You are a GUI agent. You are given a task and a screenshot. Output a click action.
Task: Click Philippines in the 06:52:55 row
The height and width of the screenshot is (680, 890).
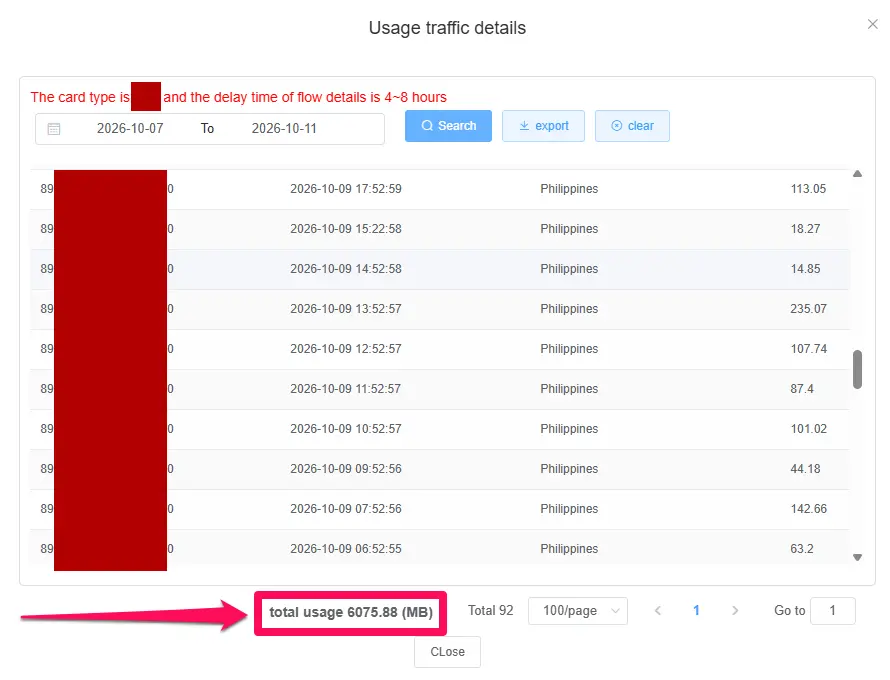pos(569,549)
